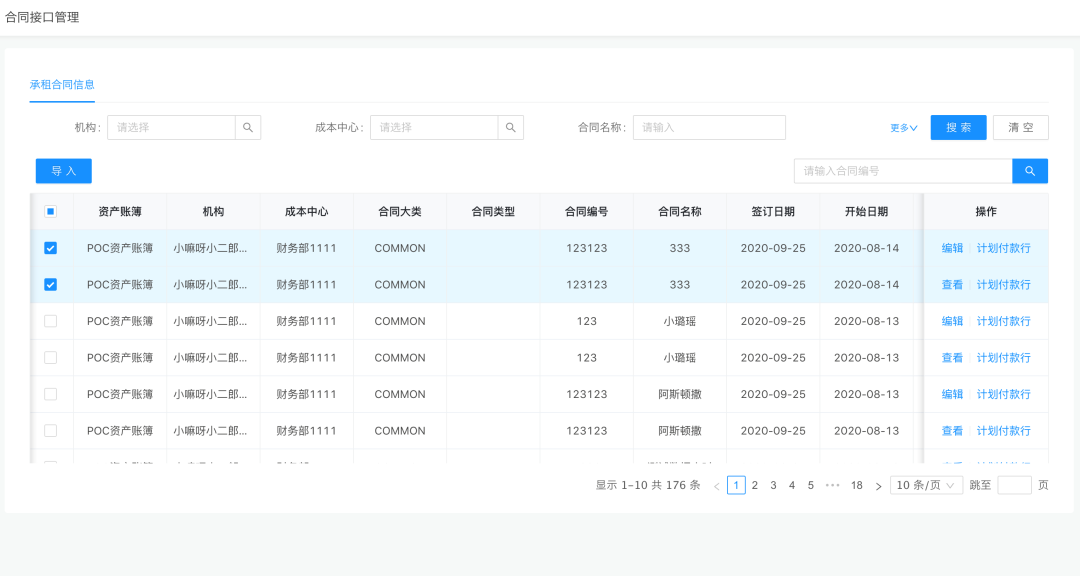Click the blue contract number search icon

coord(1030,171)
